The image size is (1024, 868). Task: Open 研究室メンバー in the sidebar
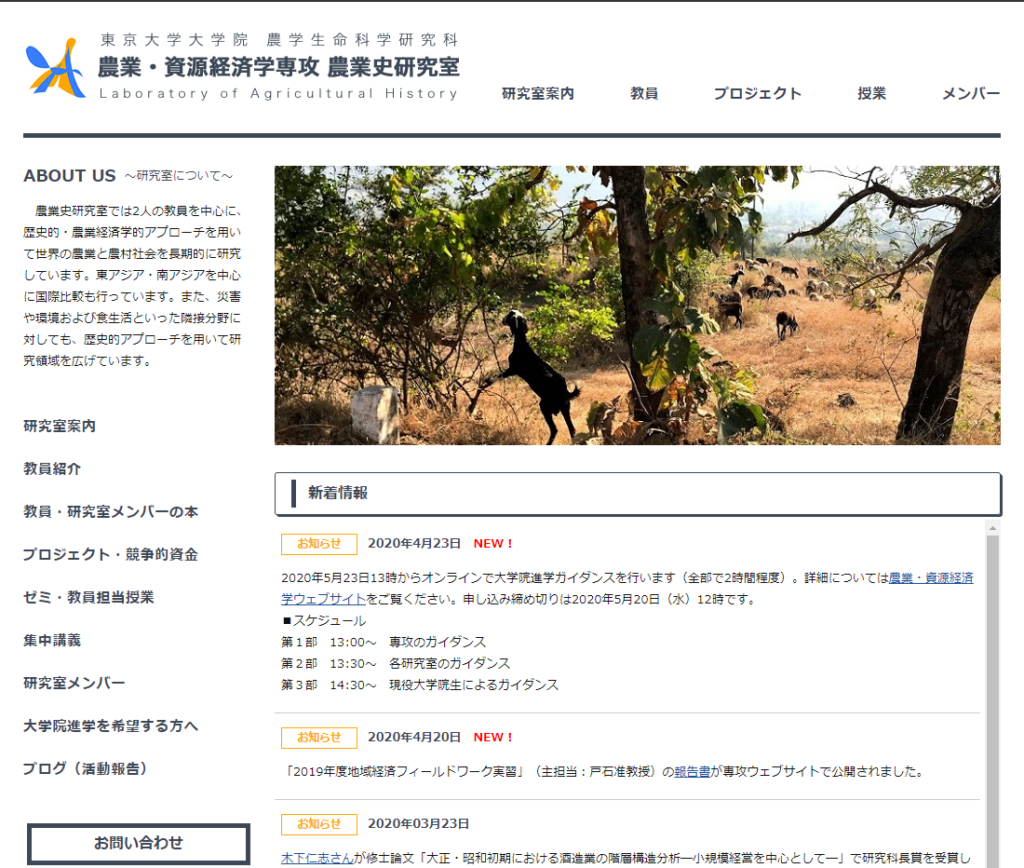[x=74, y=683]
